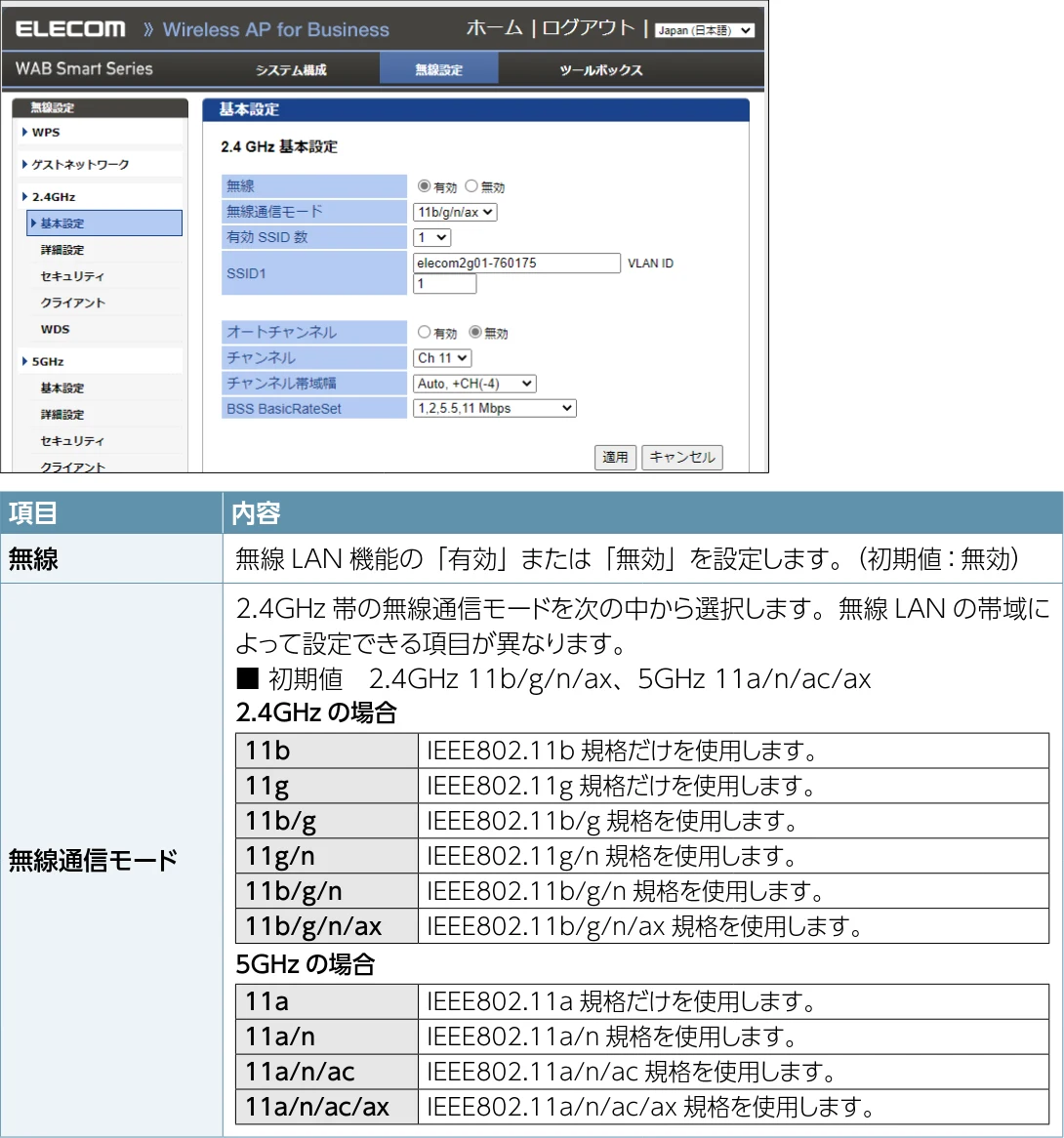Click the VLAN ID input field
The height and width of the screenshot is (1138, 1064).
(444, 284)
